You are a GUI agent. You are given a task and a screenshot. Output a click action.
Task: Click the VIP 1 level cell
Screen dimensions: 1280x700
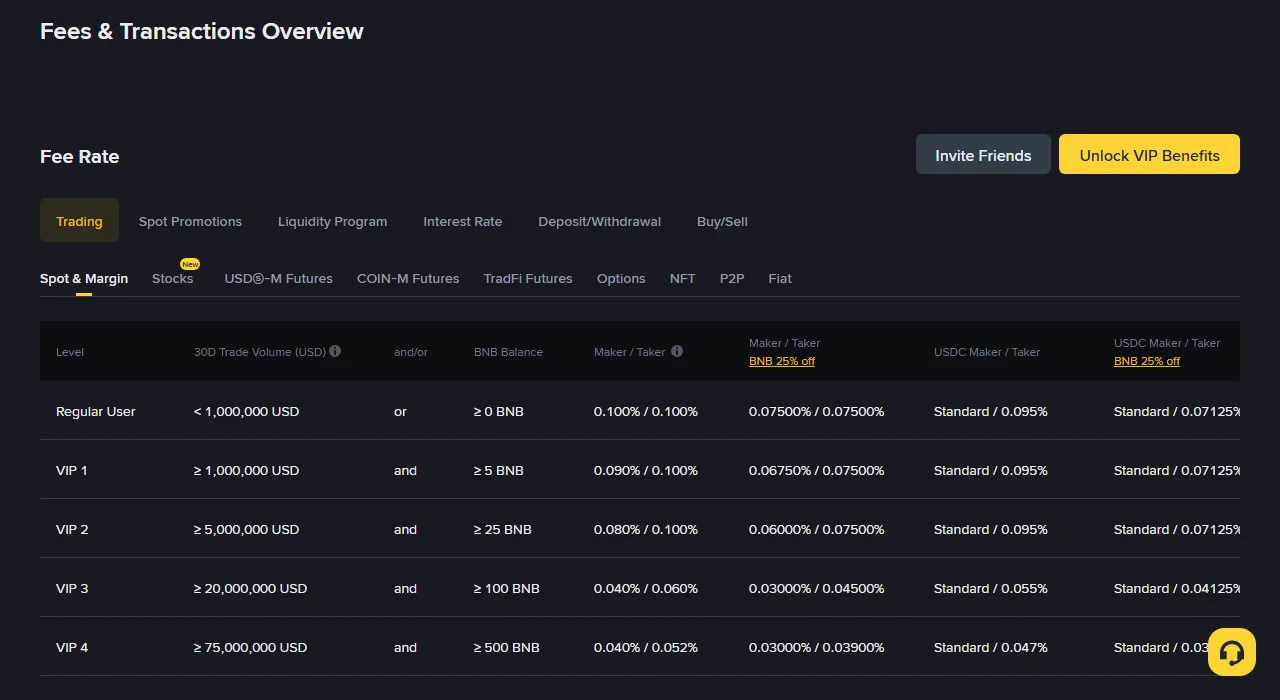click(72, 470)
